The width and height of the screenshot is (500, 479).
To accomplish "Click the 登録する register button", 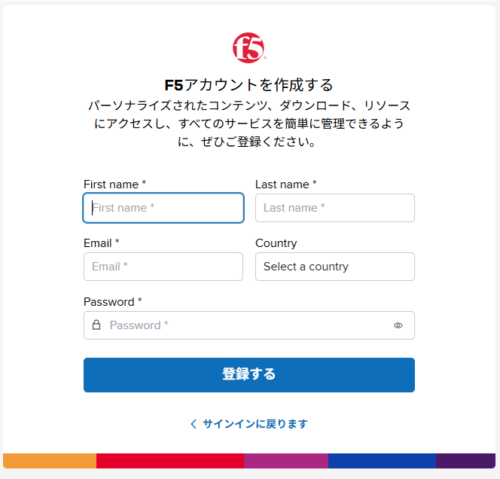I will coord(249,375).
